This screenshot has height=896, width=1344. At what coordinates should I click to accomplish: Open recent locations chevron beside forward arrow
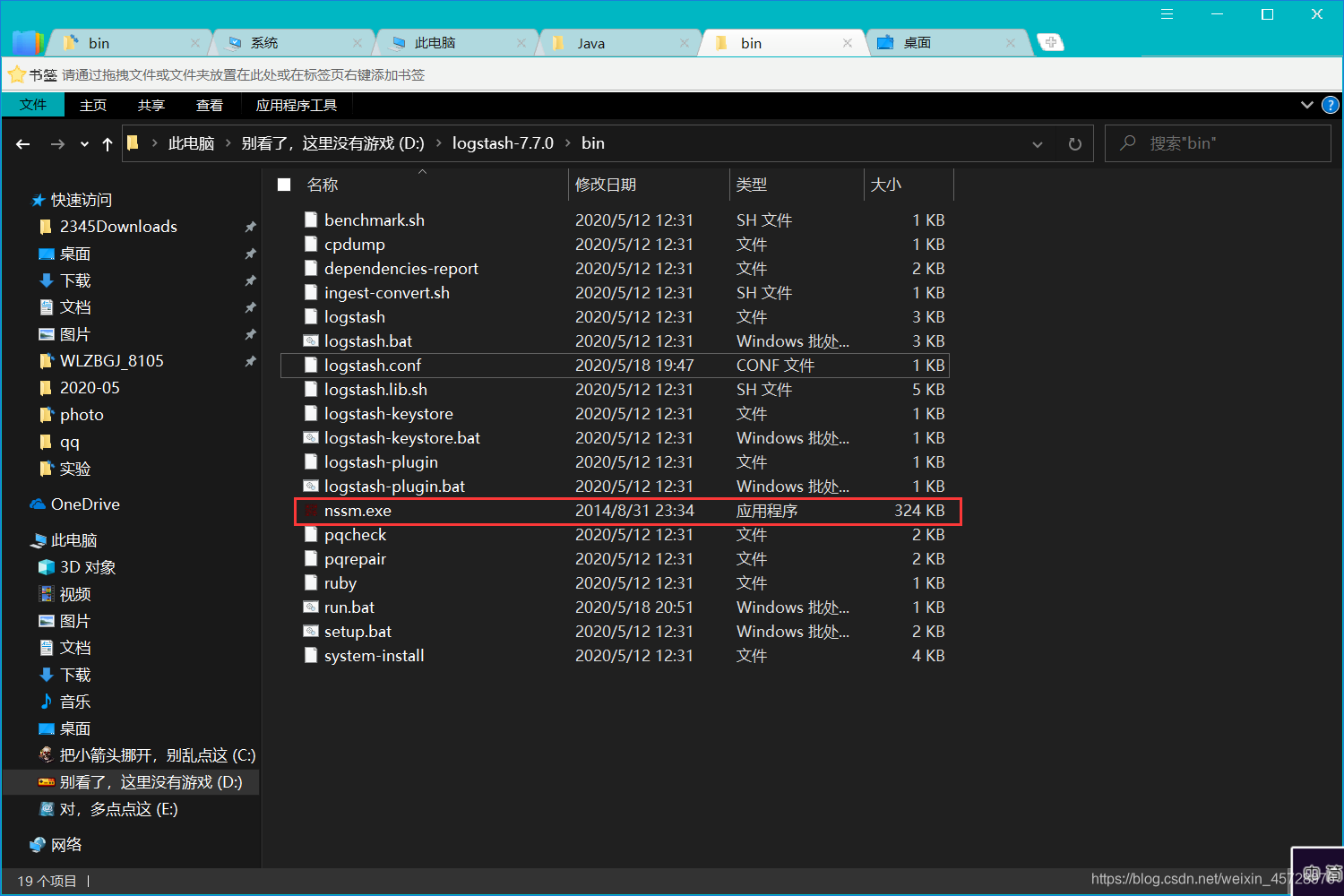coord(83,143)
